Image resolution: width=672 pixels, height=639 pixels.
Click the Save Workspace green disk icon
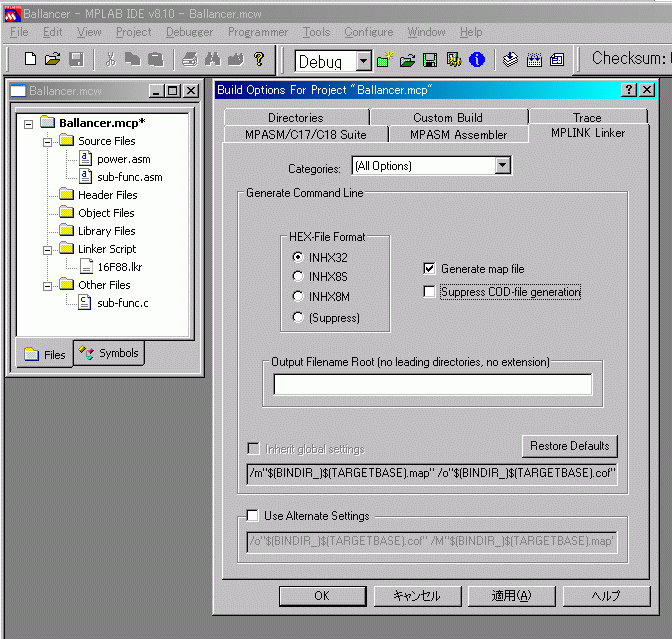tap(430, 60)
